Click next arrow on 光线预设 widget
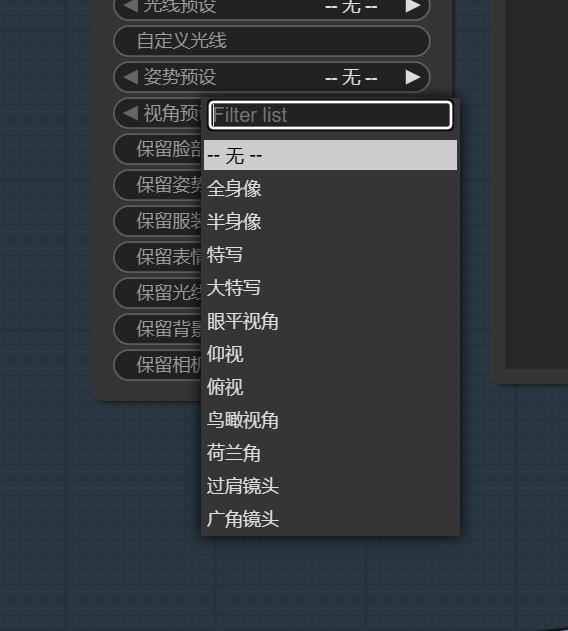The image size is (568, 631). point(413,6)
